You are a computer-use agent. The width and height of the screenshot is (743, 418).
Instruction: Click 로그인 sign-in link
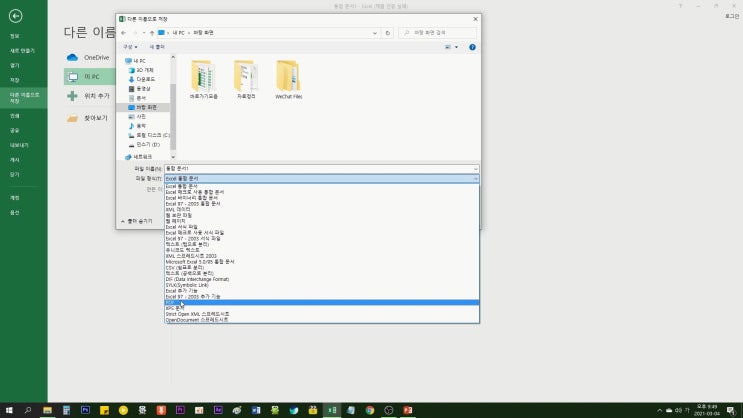[732, 16]
